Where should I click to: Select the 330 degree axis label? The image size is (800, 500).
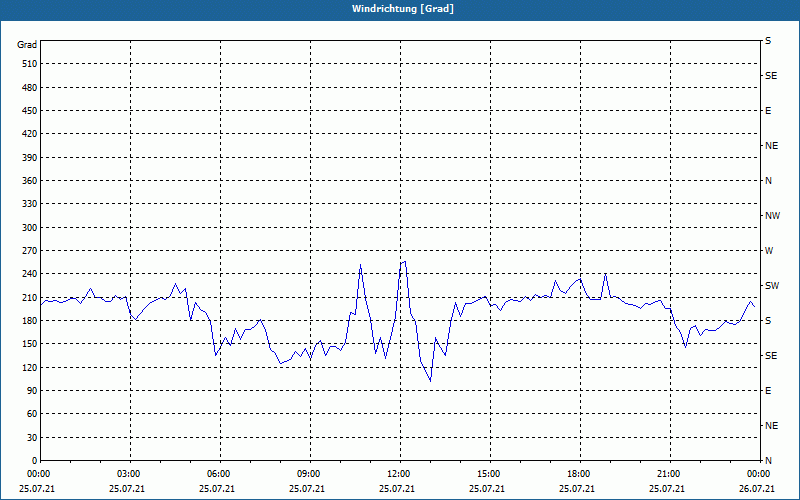(x=29, y=204)
